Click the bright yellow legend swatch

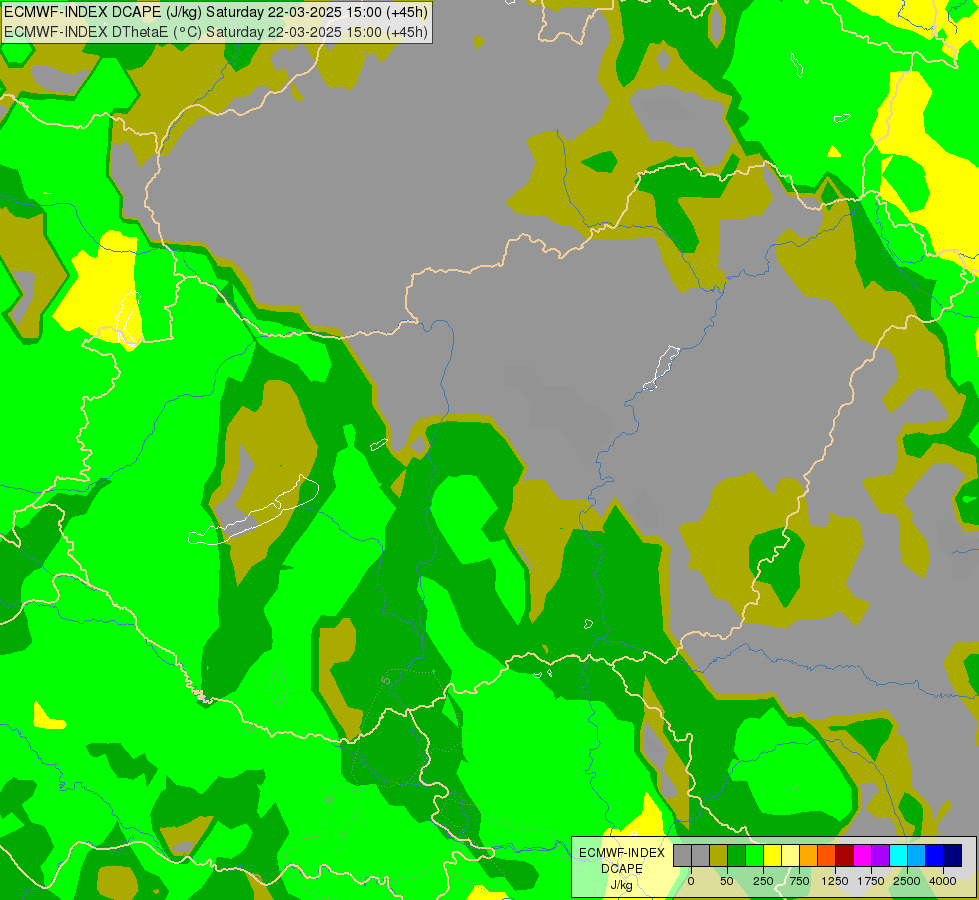point(772,855)
